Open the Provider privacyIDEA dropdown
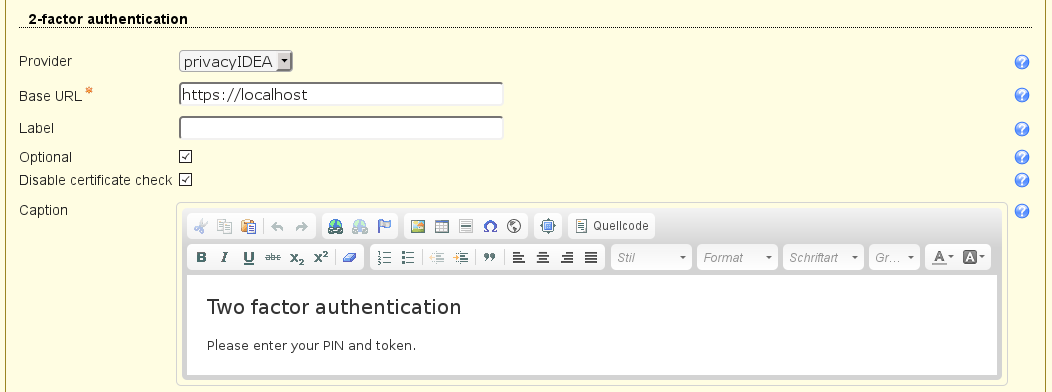This screenshot has width=1052, height=392. pos(235,61)
